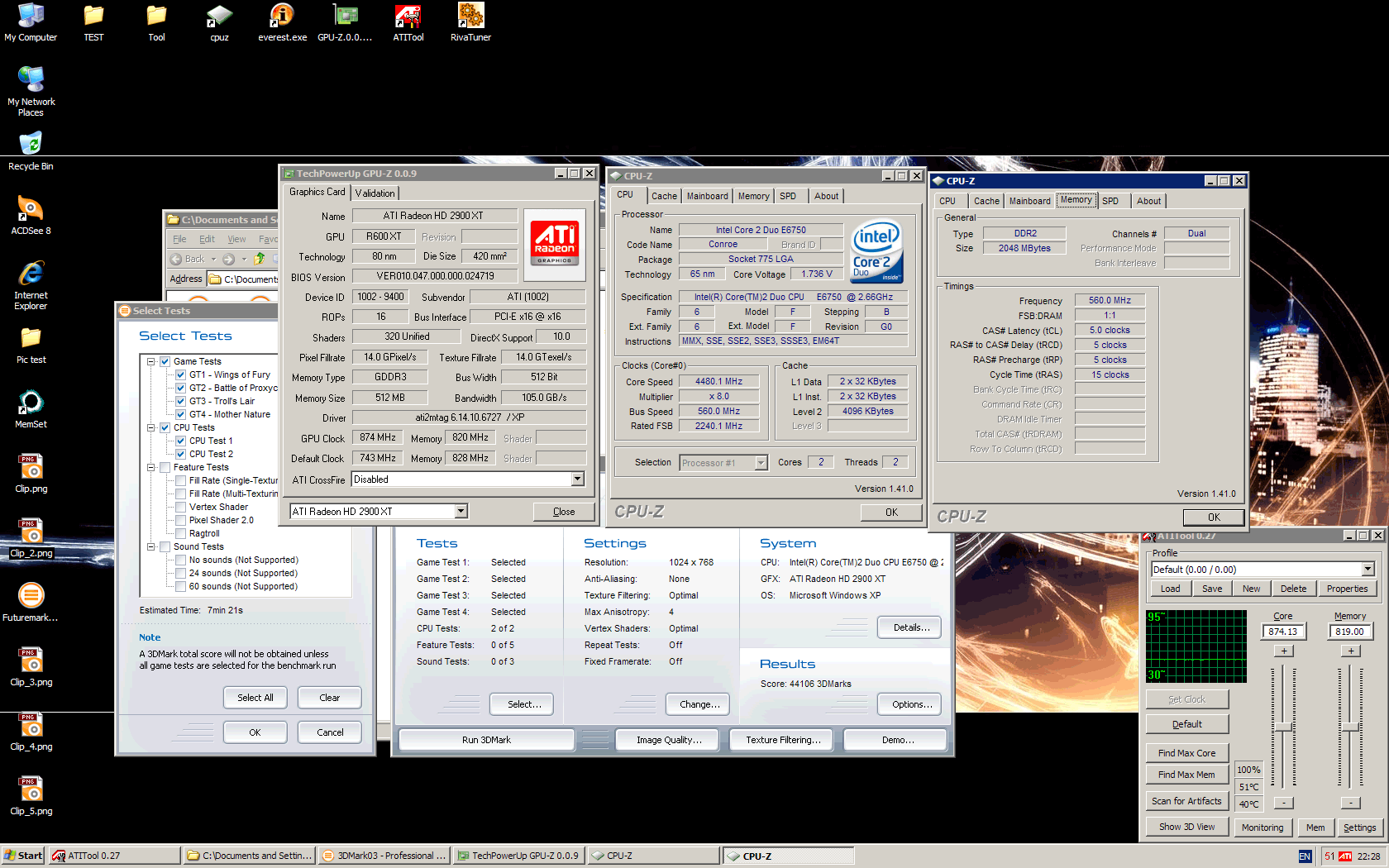1389x868 pixels.
Task: Launch the ACDSee 8 shortcut
Action: (31, 216)
